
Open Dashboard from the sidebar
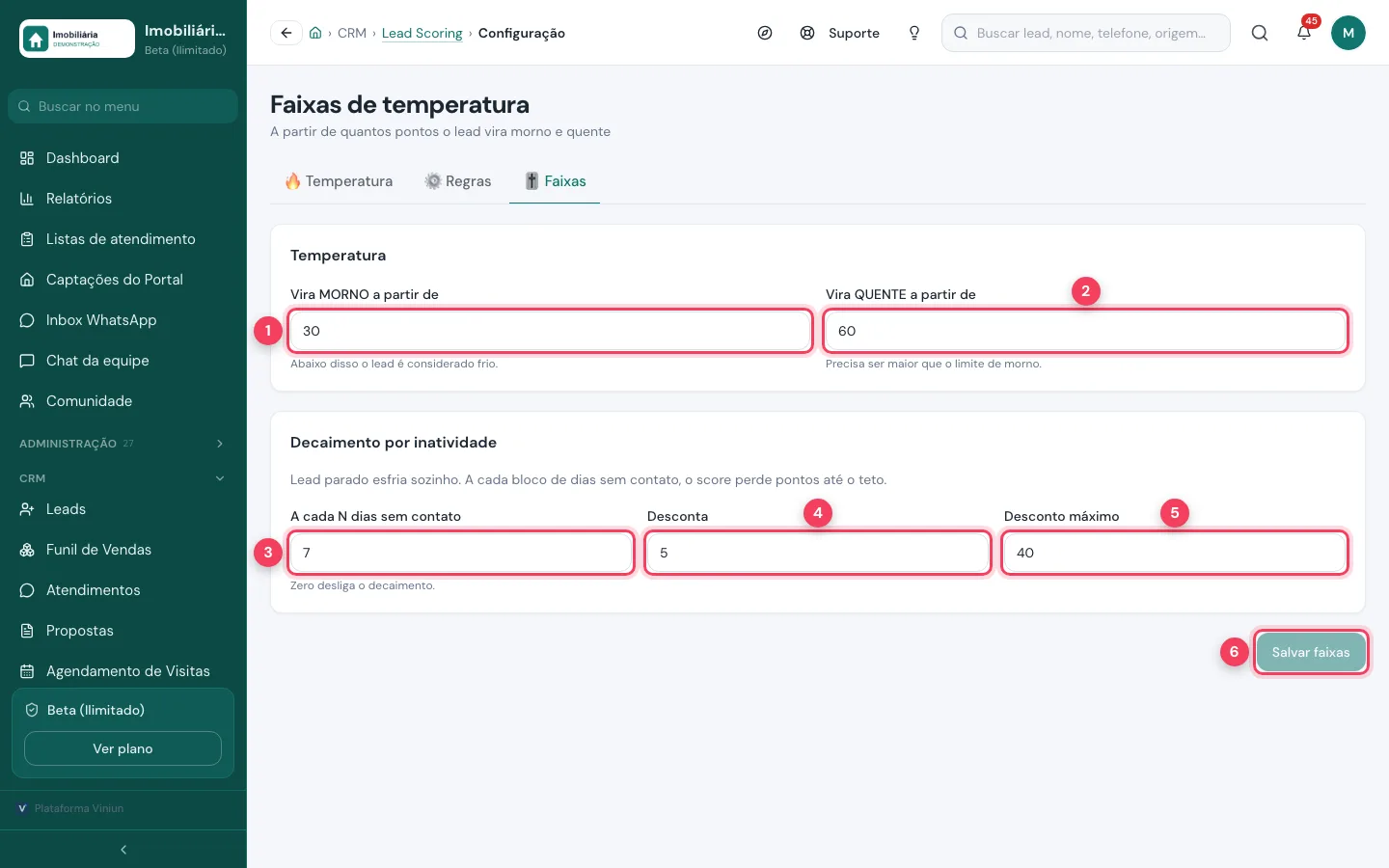pyautogui.click(x=123, y=158)
